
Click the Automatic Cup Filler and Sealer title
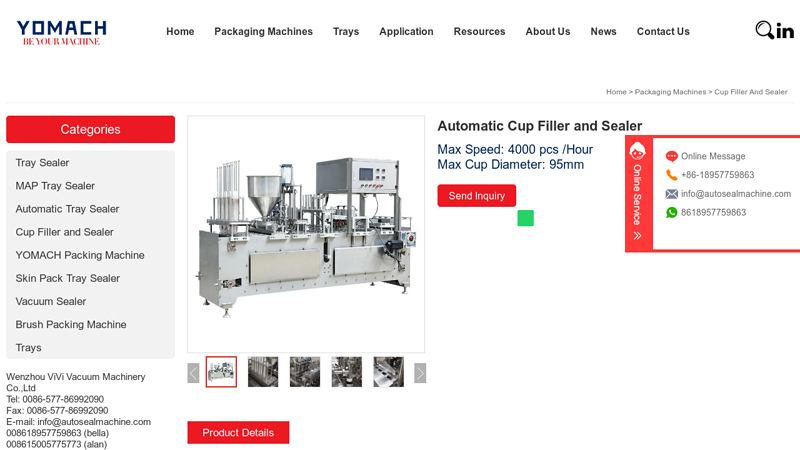(540, 126)
